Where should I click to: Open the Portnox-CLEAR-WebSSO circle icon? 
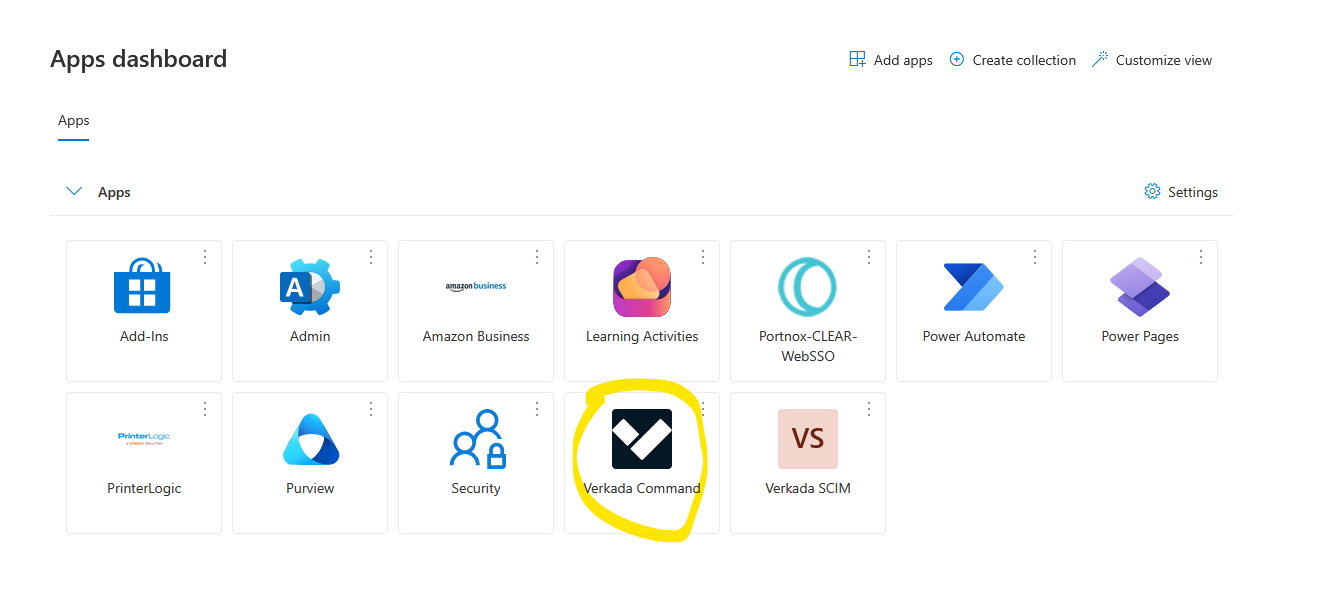click(x=807, y=287)
